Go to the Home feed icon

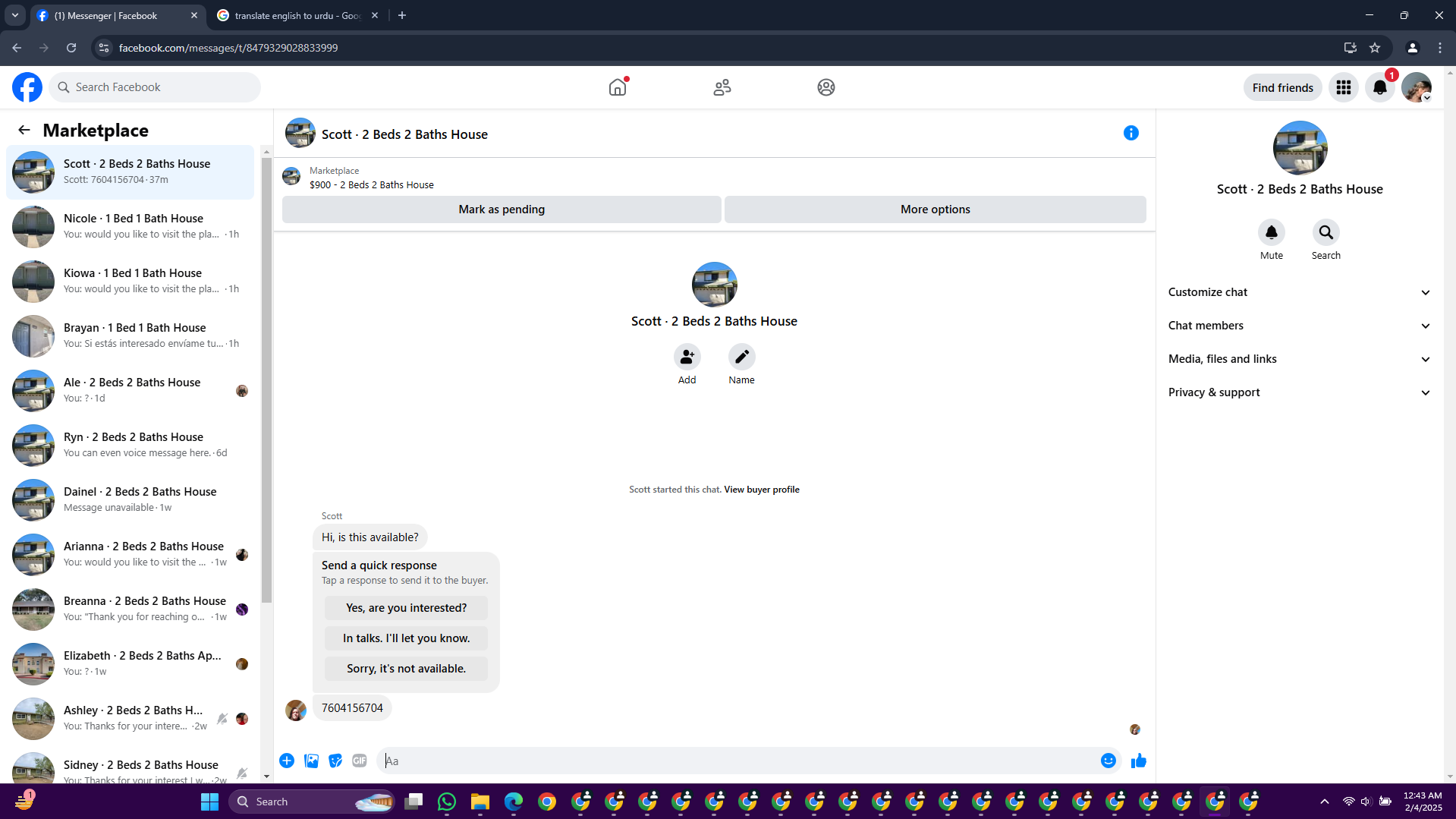pyautogui.click(x=618, y=87)
